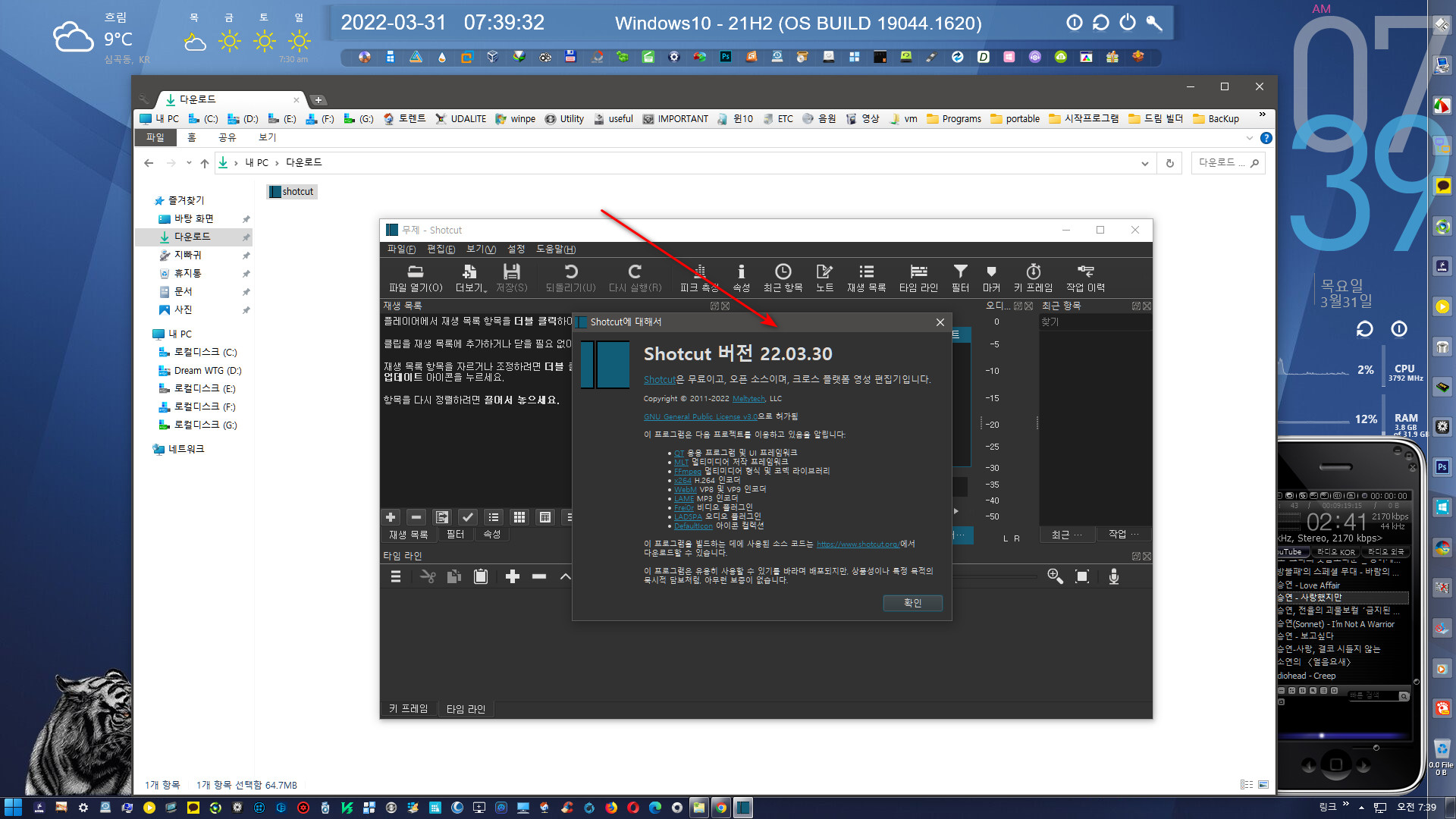Open the 보기 ribbon tab in Explorer
The height and width of the screenshot is (819, 1456).
(x=268, y=138)
